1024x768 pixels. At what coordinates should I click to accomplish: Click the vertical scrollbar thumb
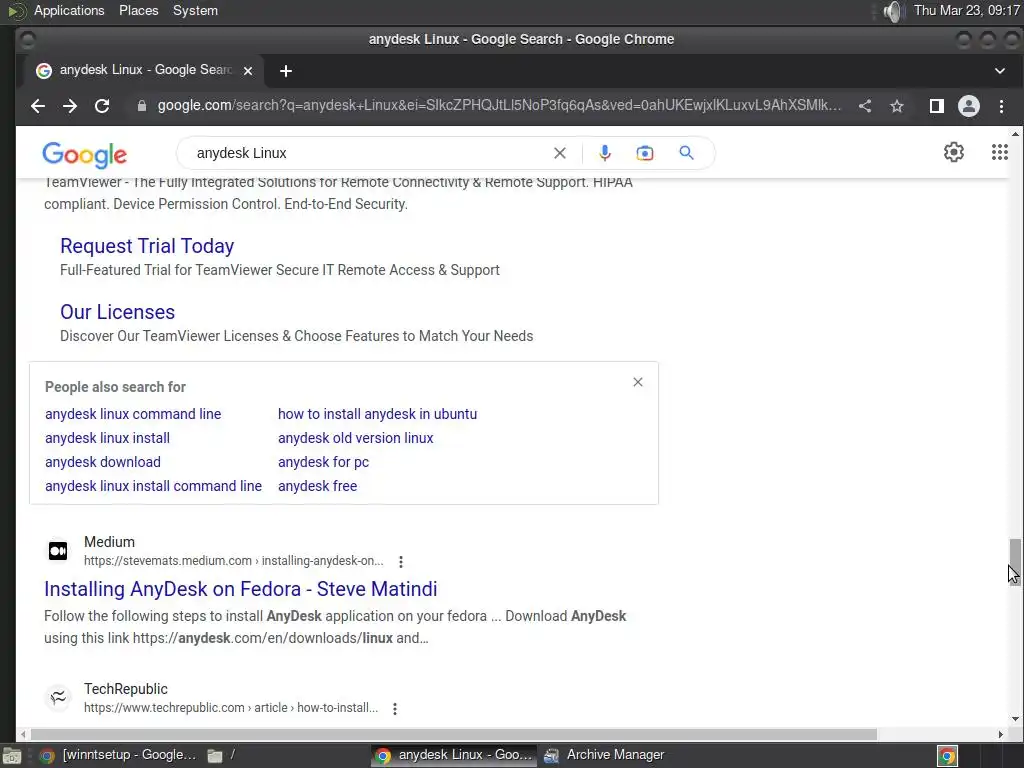coord(1014,562)
